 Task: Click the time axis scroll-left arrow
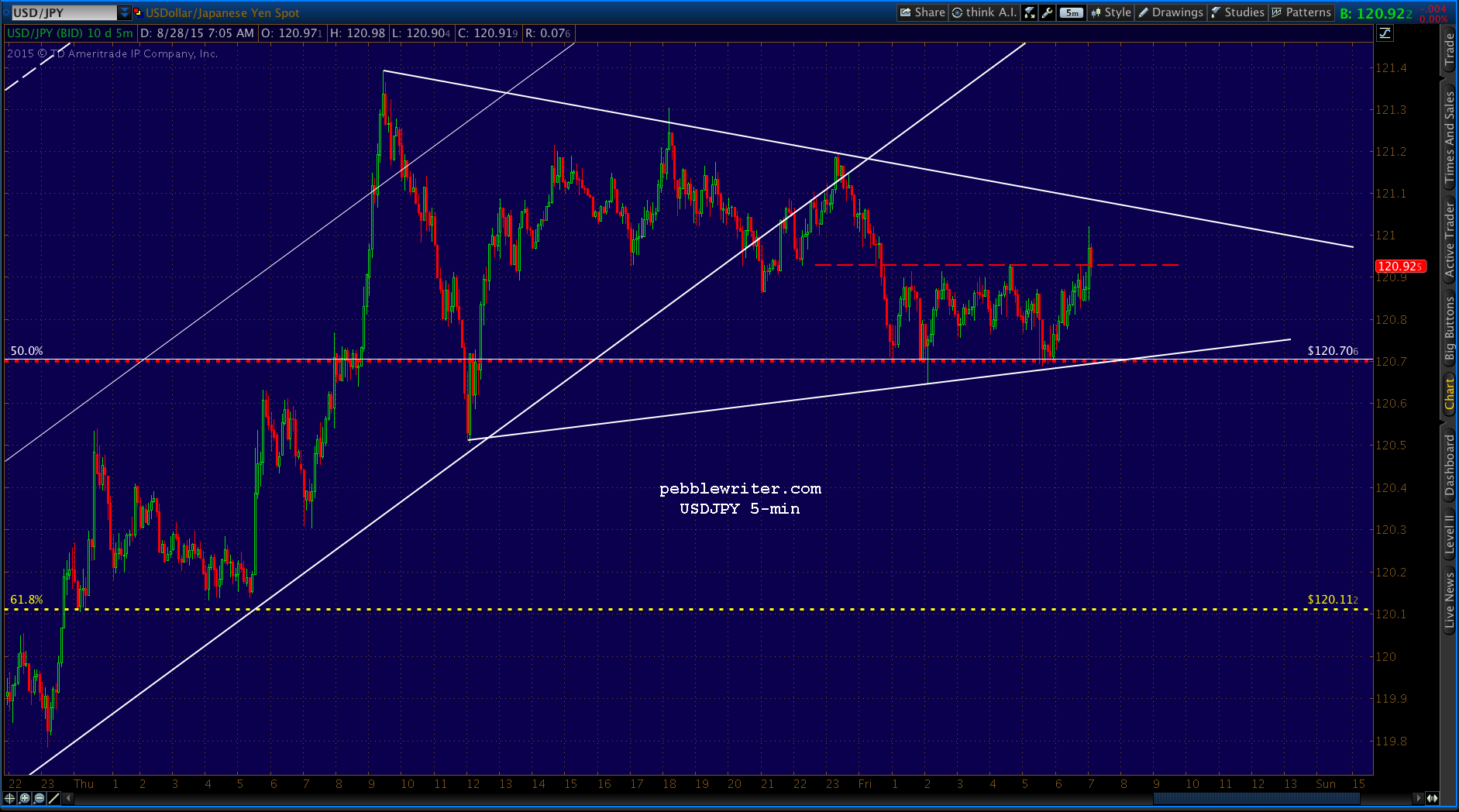point(68,798)
